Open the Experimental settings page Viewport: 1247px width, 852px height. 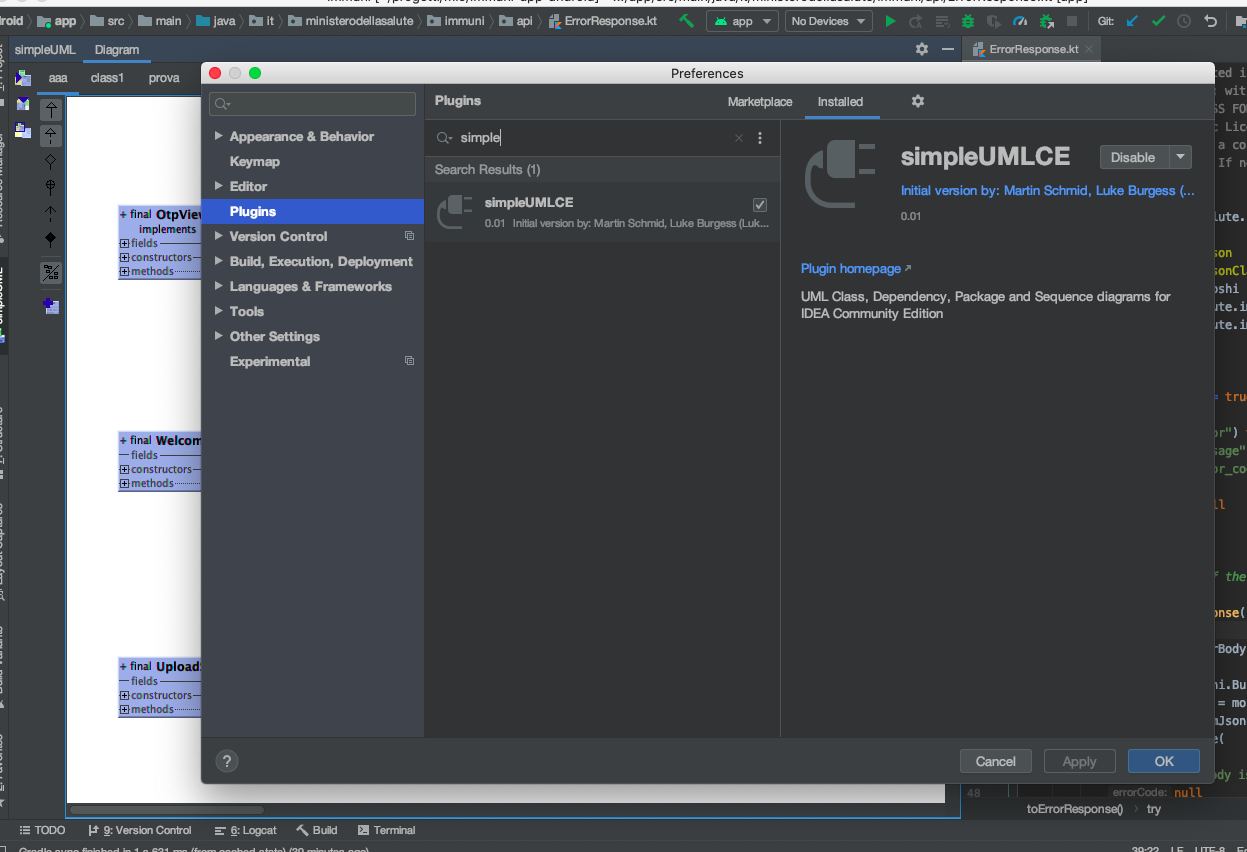(270, 361)
